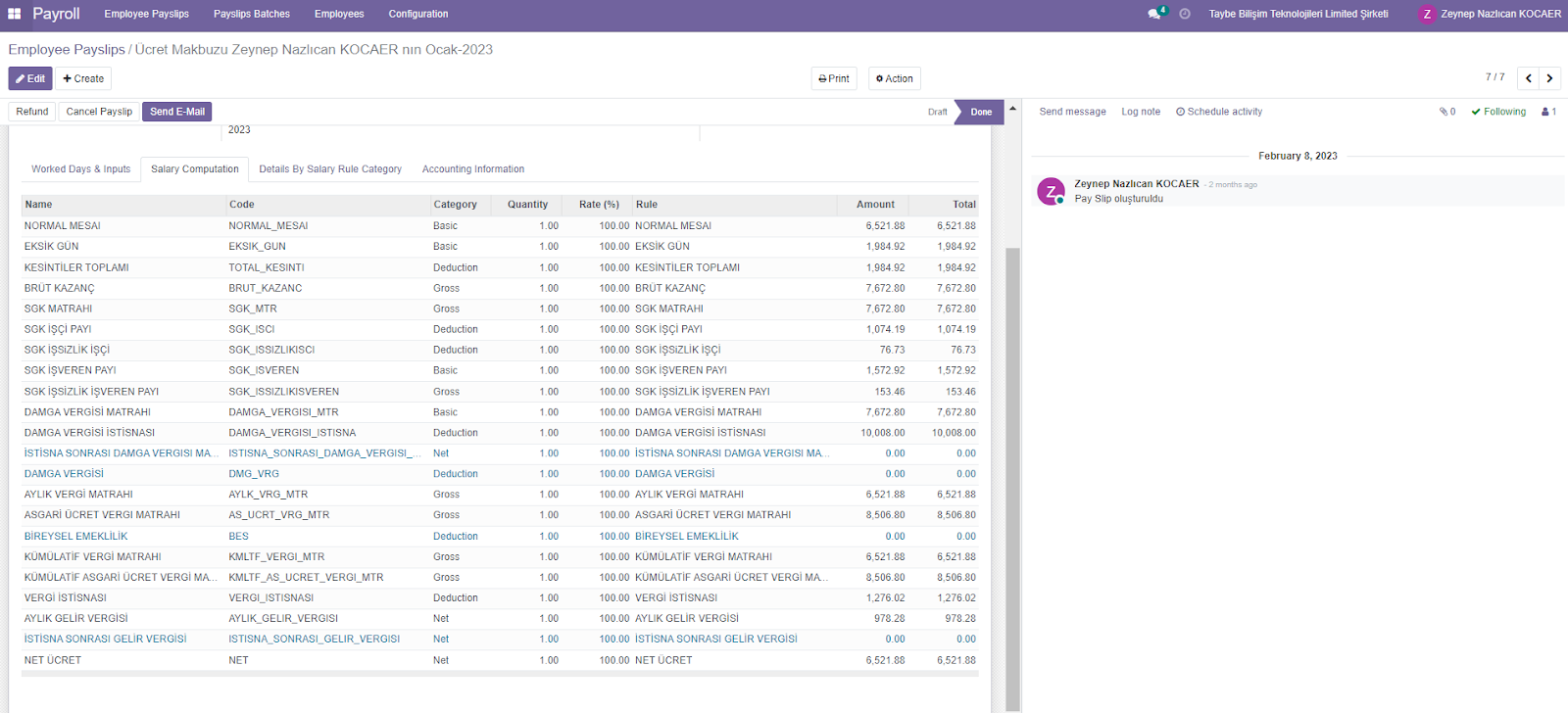Go to previous payslip record arrow
The height and width of the screenshot is (713, 1568).
(x=1528, y=78)
